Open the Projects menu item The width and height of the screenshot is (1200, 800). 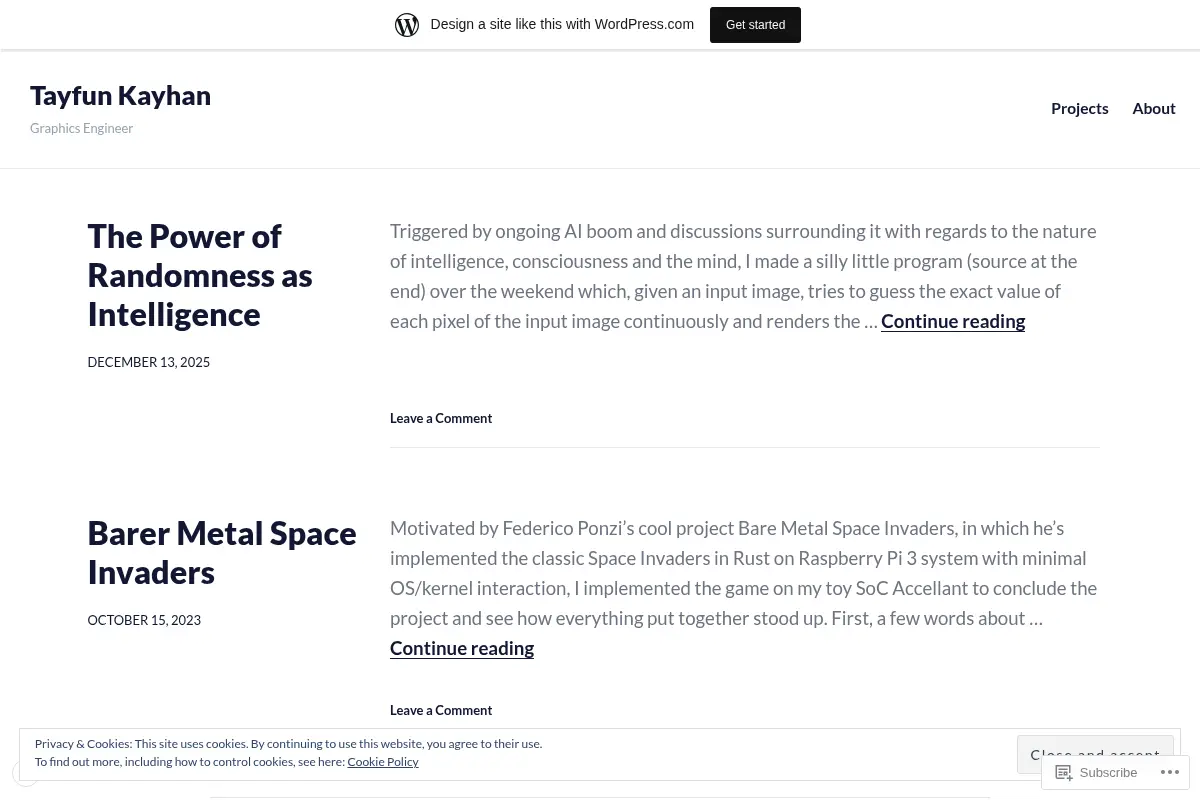[x=1079, y=108]
